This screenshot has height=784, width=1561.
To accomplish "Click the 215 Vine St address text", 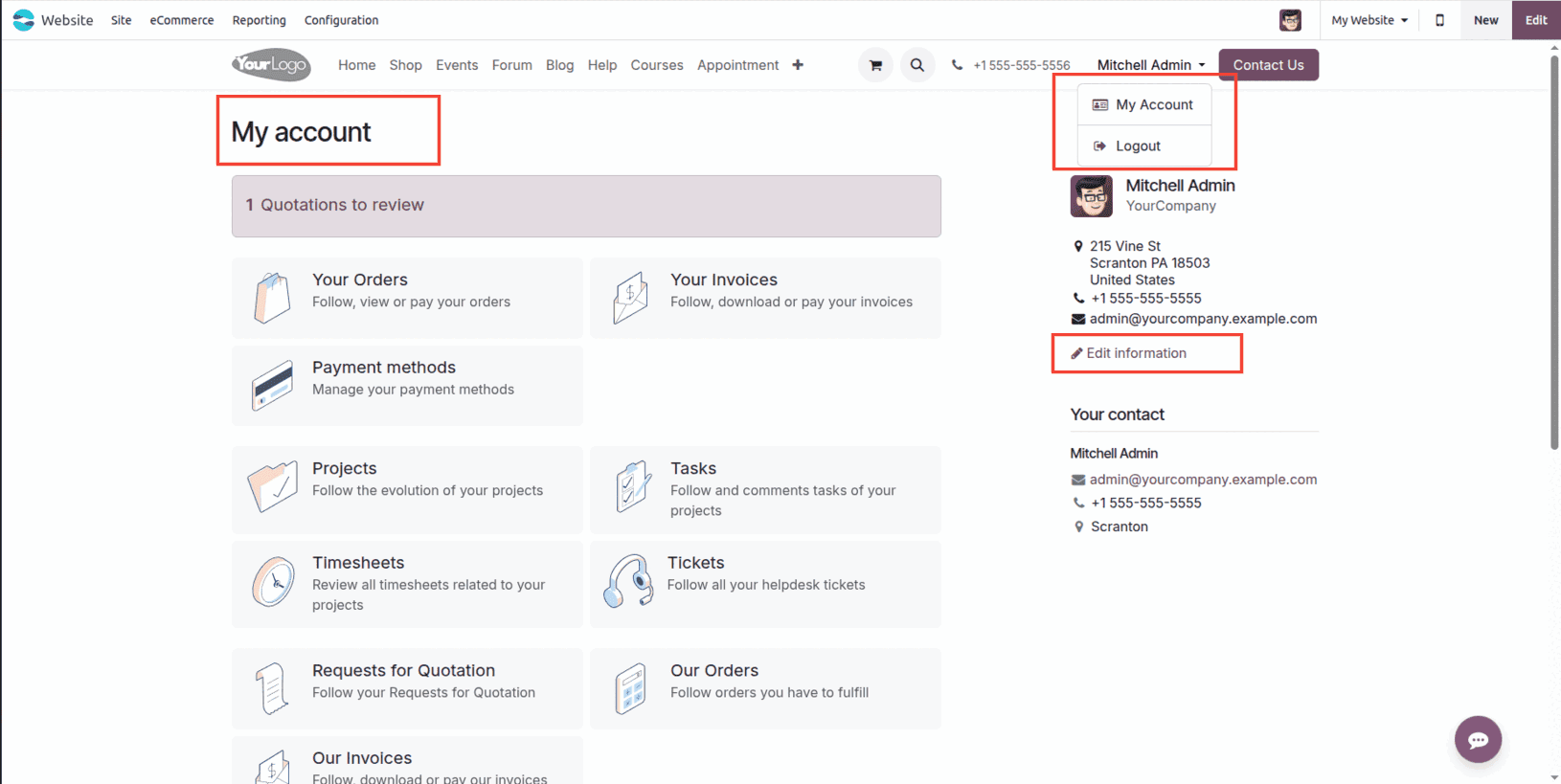I will click(1125, 246).
